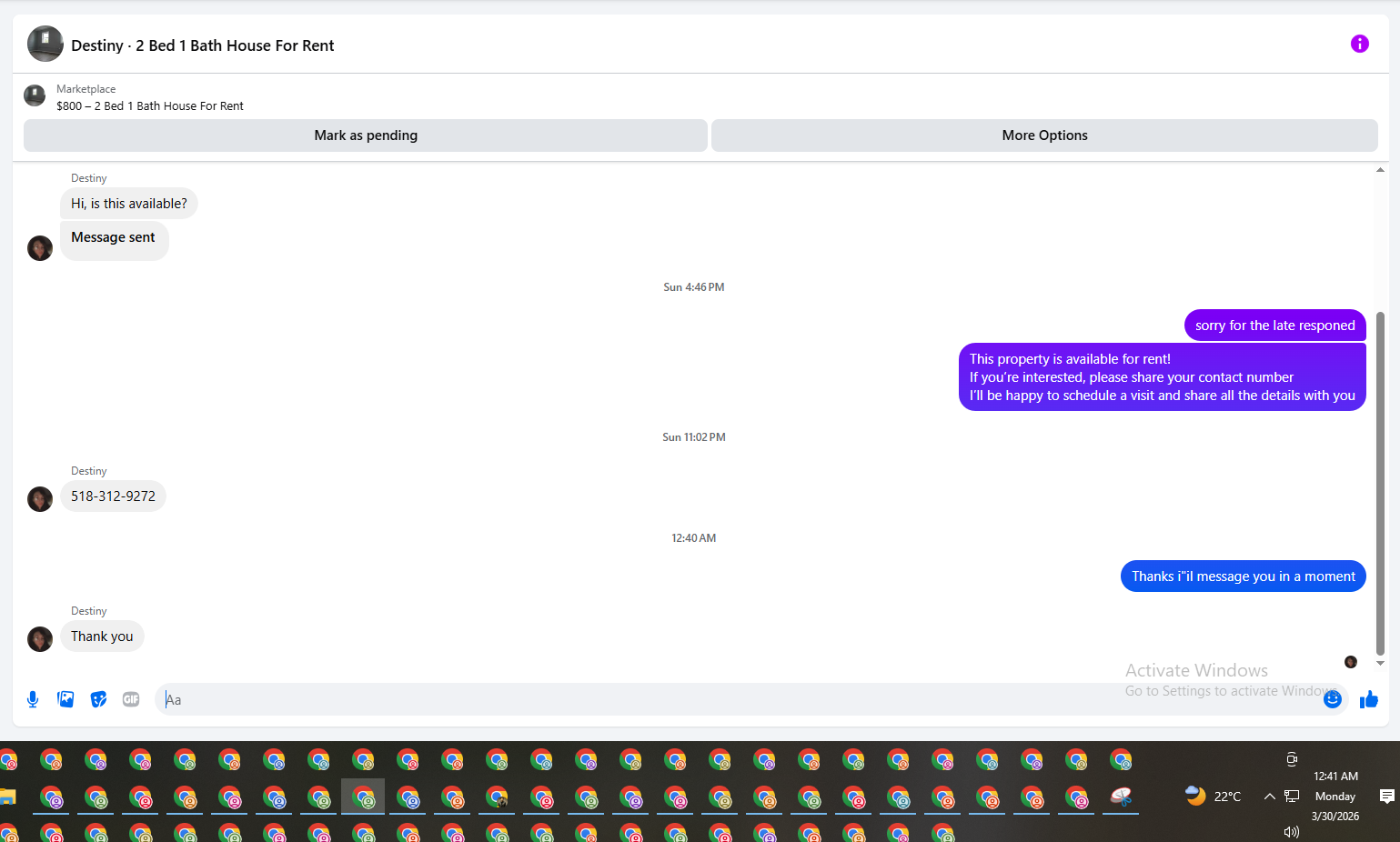Screen dimensions: 1400x842
Task: Click Destiny's avatar beside "Thank you"
Action: 40,639
